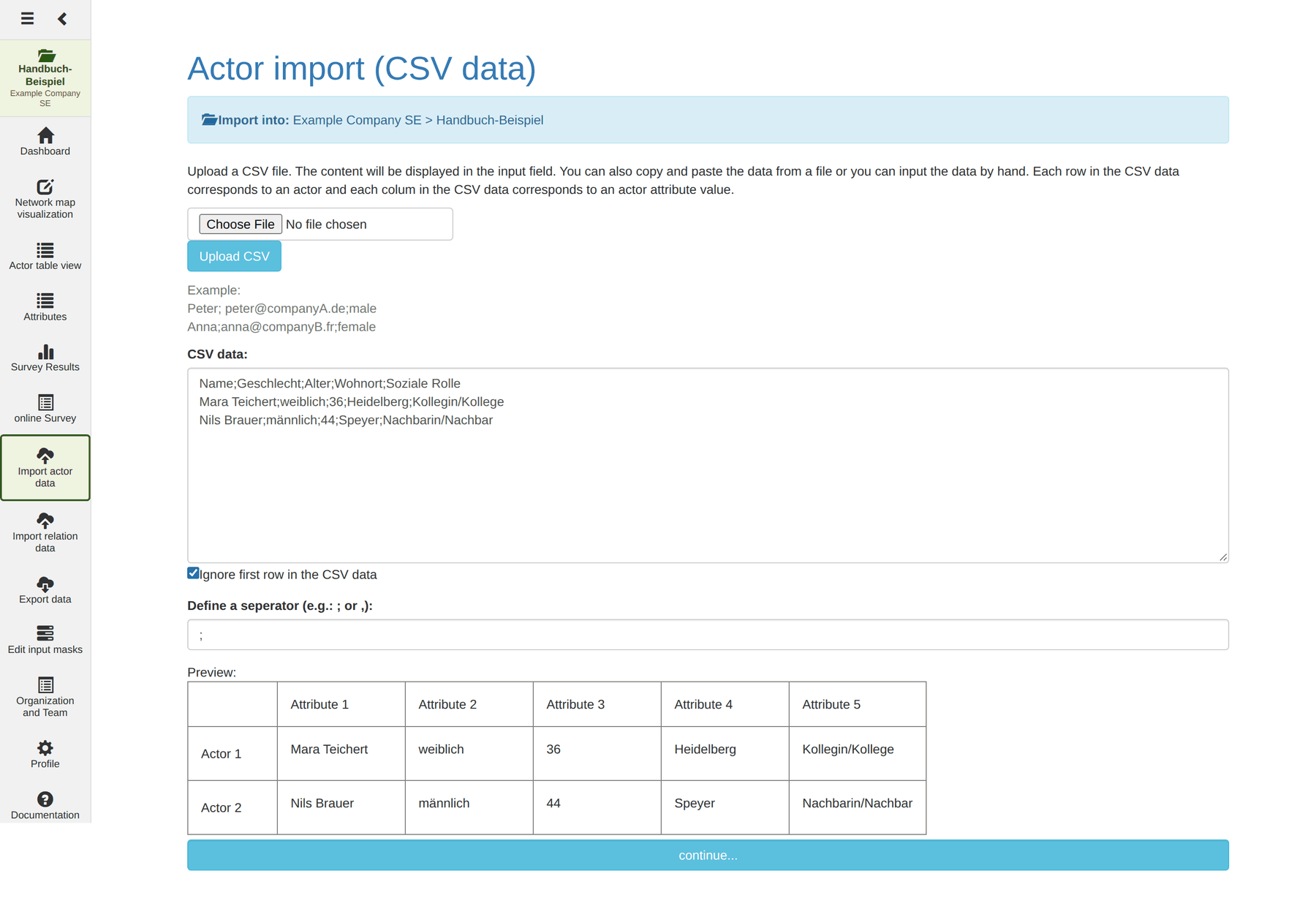Click the Choose File button
Viewport: 1316px width, 898px height.
tap(240, 224)
